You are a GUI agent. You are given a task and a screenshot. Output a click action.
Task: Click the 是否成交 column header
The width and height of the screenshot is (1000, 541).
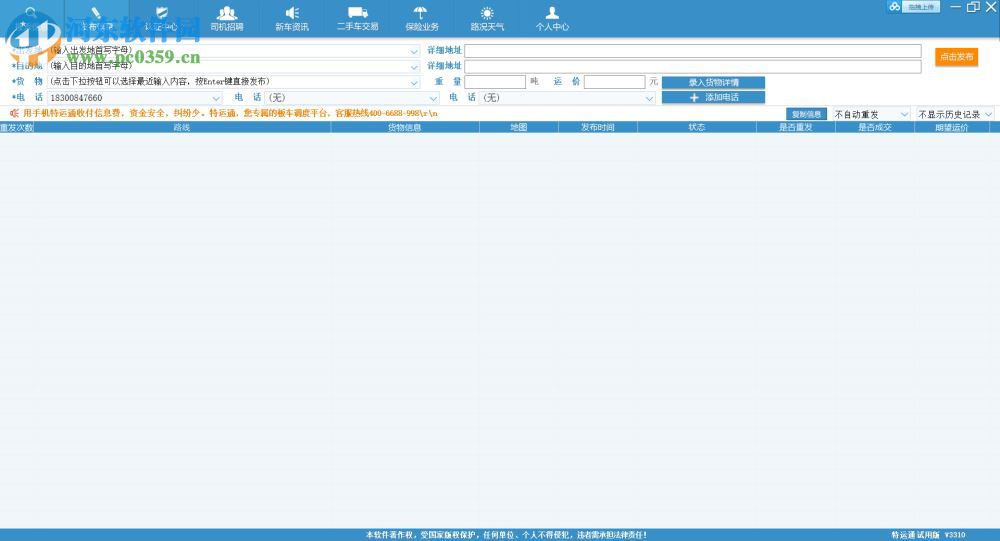(x=874, y=128)
